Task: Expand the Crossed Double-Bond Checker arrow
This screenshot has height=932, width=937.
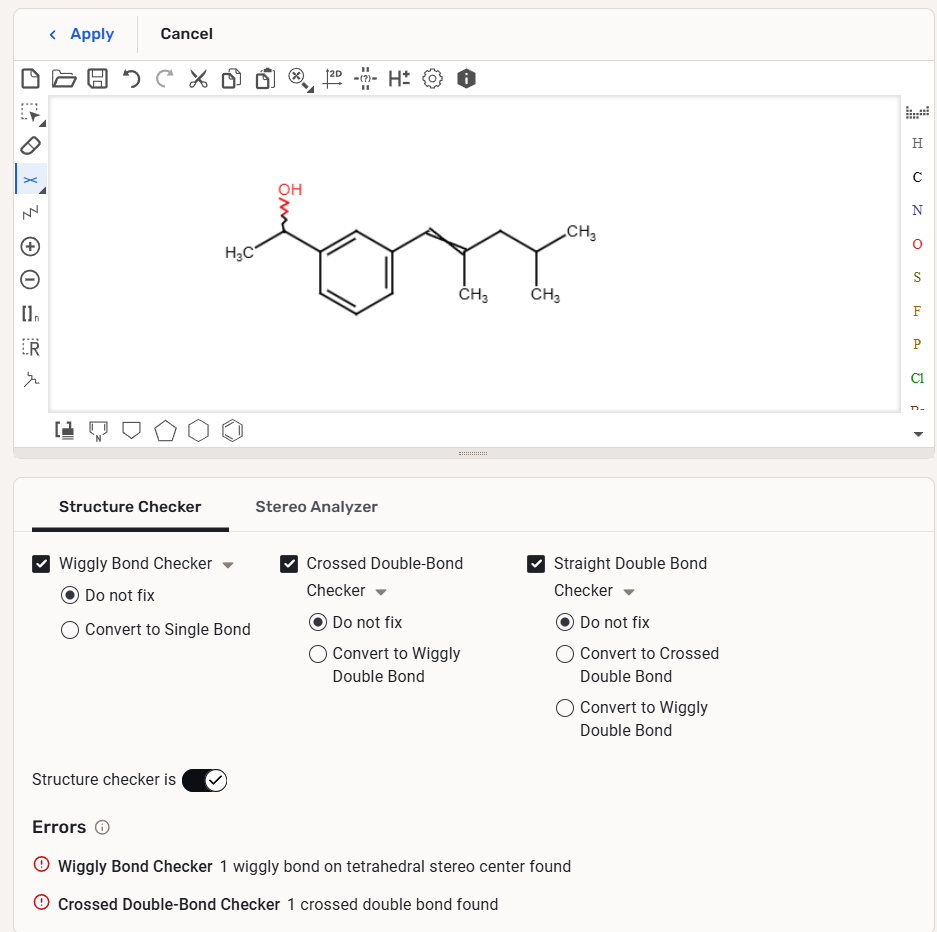Action: tap(381, 592)
